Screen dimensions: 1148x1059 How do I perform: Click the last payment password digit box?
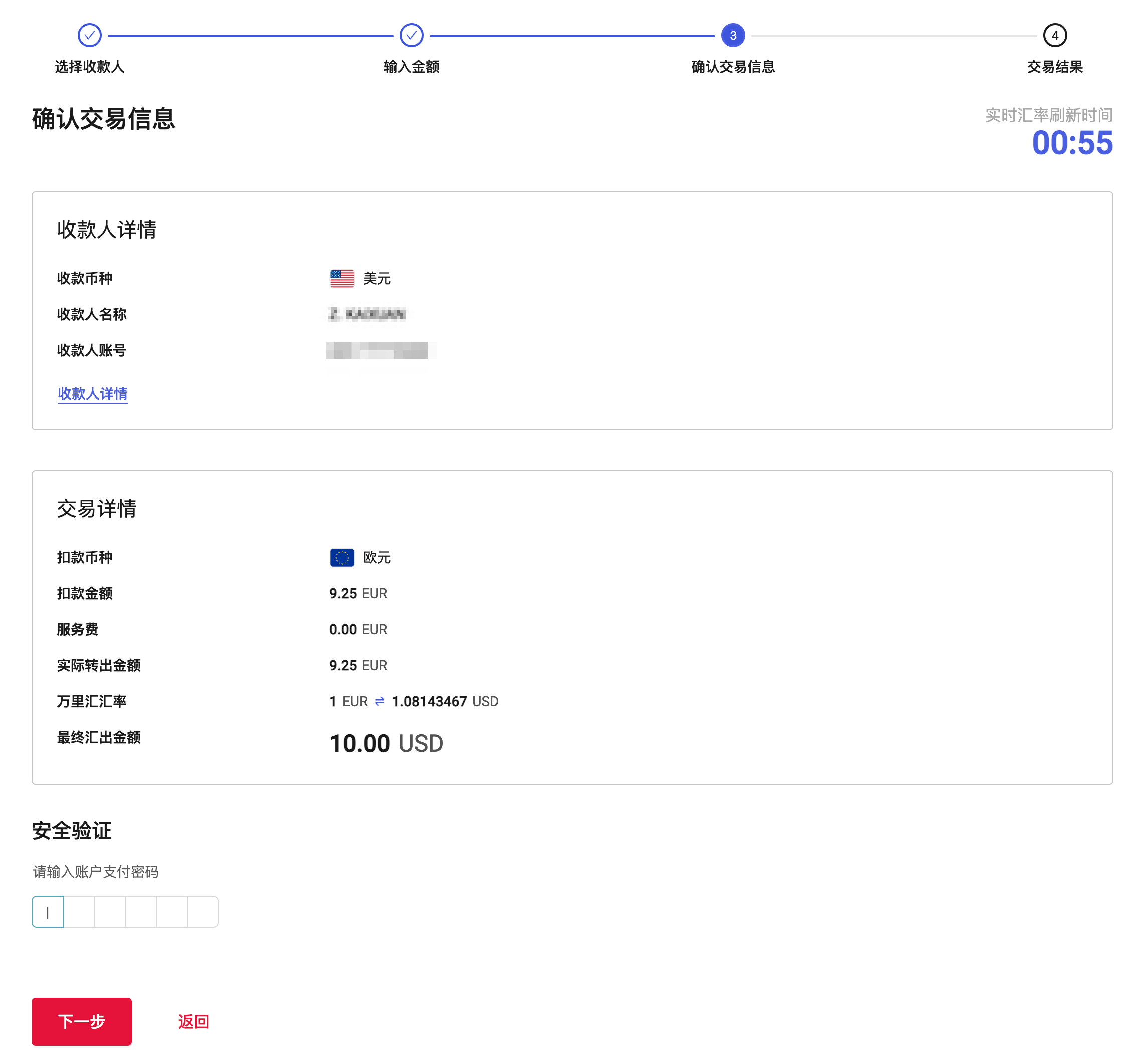[203, 912]
